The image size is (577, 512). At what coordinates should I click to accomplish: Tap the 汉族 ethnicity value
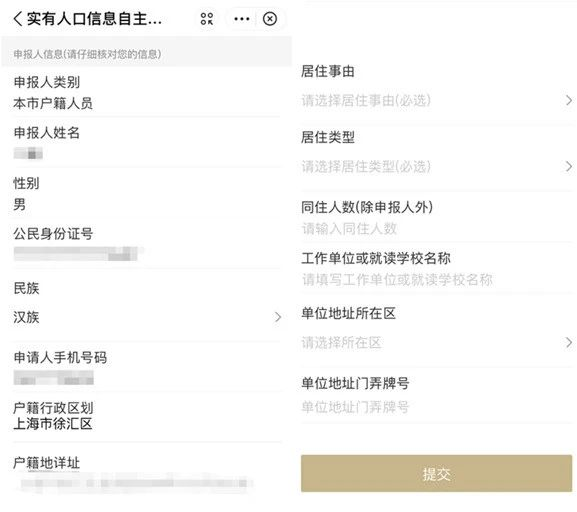pos(26,317)
